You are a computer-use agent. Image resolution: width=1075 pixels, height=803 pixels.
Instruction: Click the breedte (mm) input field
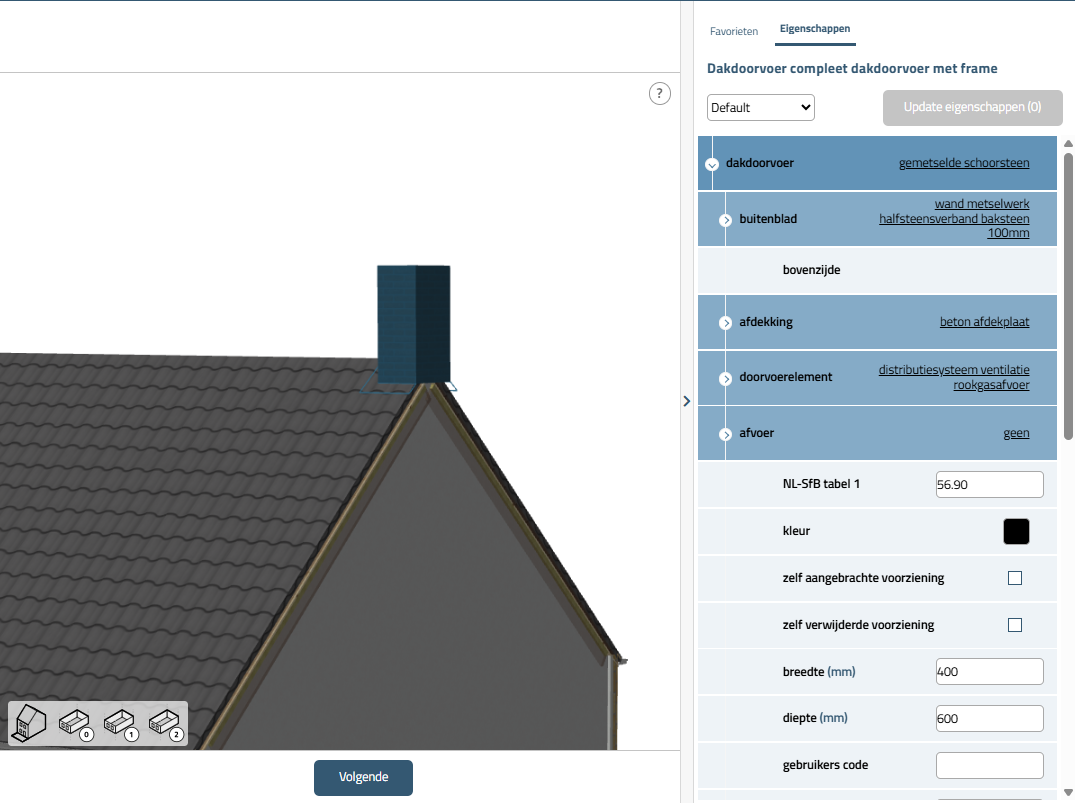click(x=989, y=671)
